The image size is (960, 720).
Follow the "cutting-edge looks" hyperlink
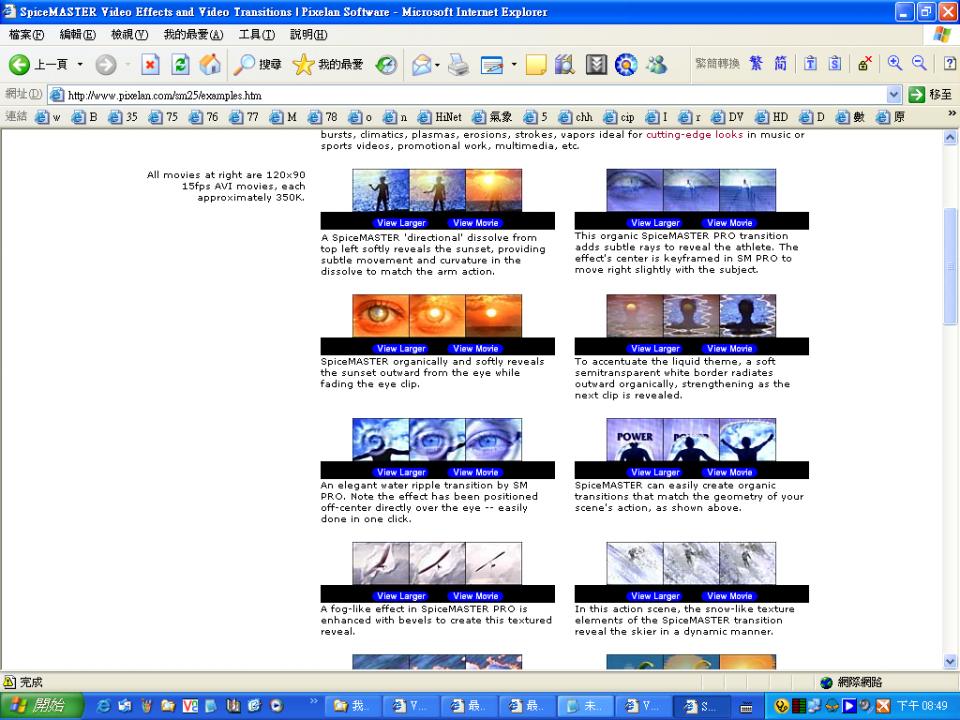(x=694, y=134)
